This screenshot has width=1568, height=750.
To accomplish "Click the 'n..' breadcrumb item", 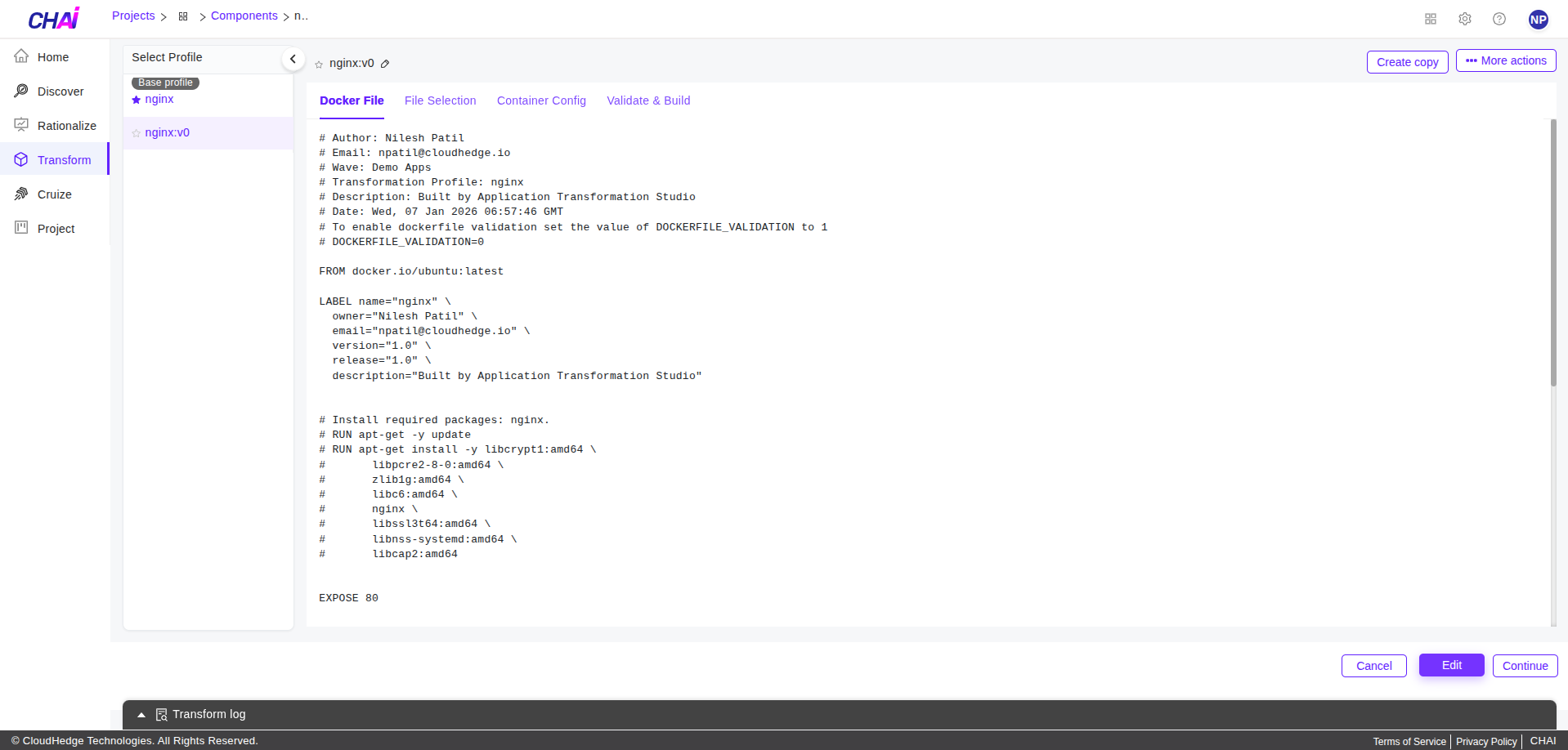I will 301,16.
